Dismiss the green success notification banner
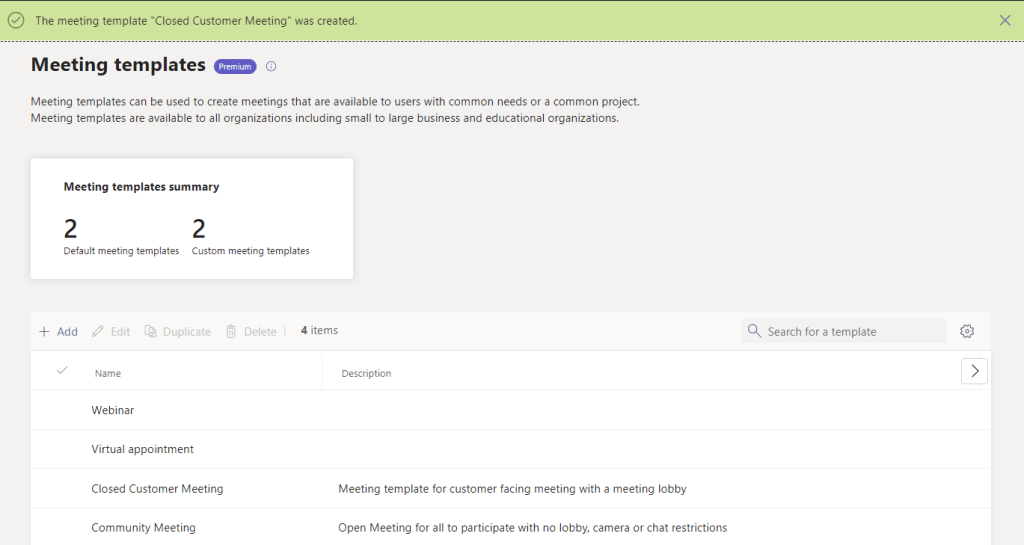Screen dimensions: 1024x545 click(x=1005, y=20)
